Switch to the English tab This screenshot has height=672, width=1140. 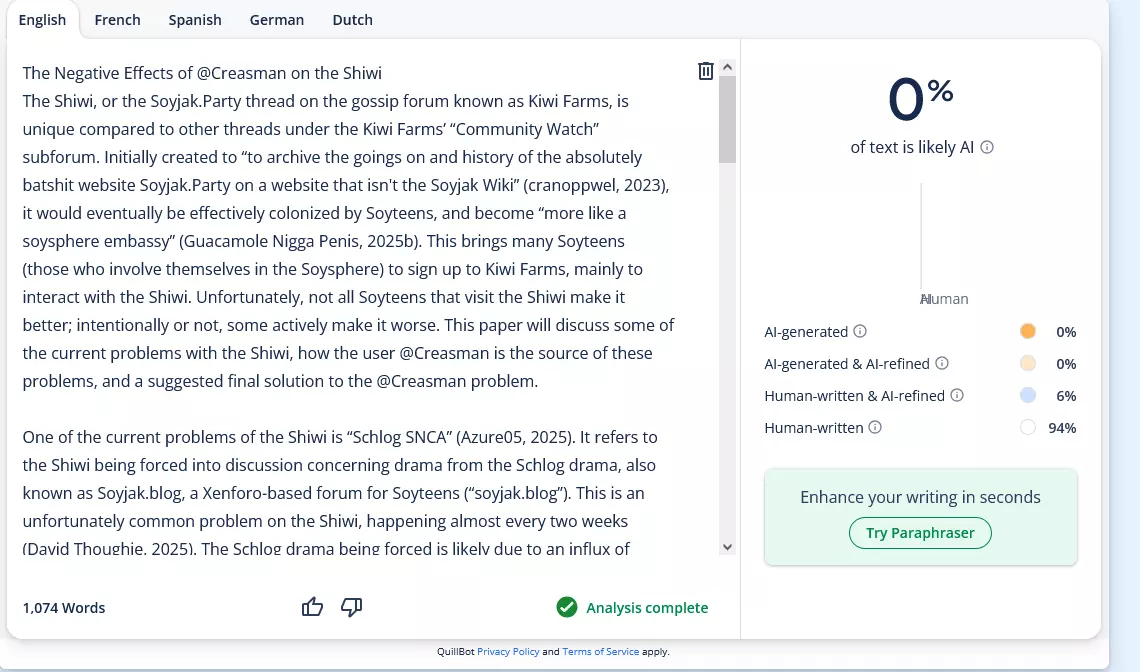(42, 20)
